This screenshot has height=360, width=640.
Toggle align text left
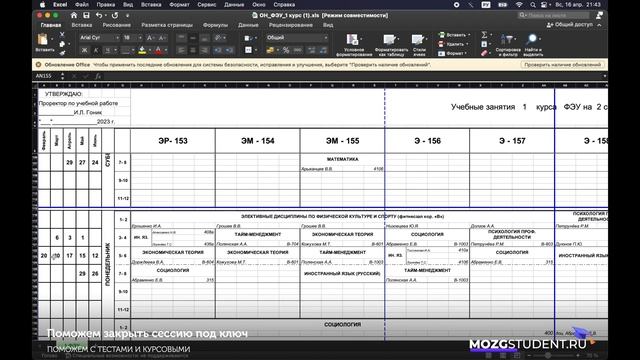[x=181, y=50]
